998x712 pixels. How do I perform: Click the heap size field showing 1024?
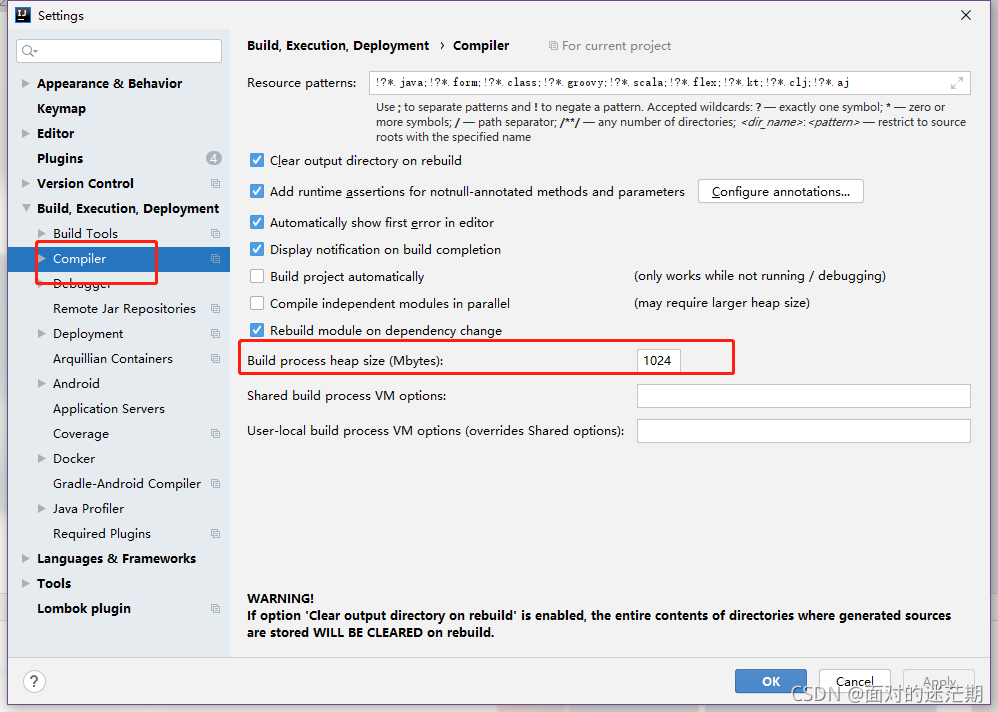pyautogui.click(x=658, y=360)
